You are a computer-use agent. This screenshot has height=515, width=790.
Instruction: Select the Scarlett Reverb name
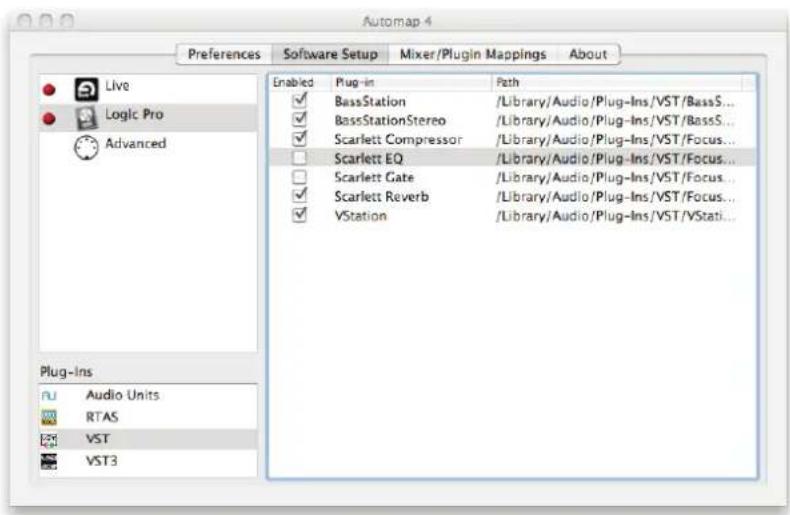pyautogui.click(x=381, y=197)
